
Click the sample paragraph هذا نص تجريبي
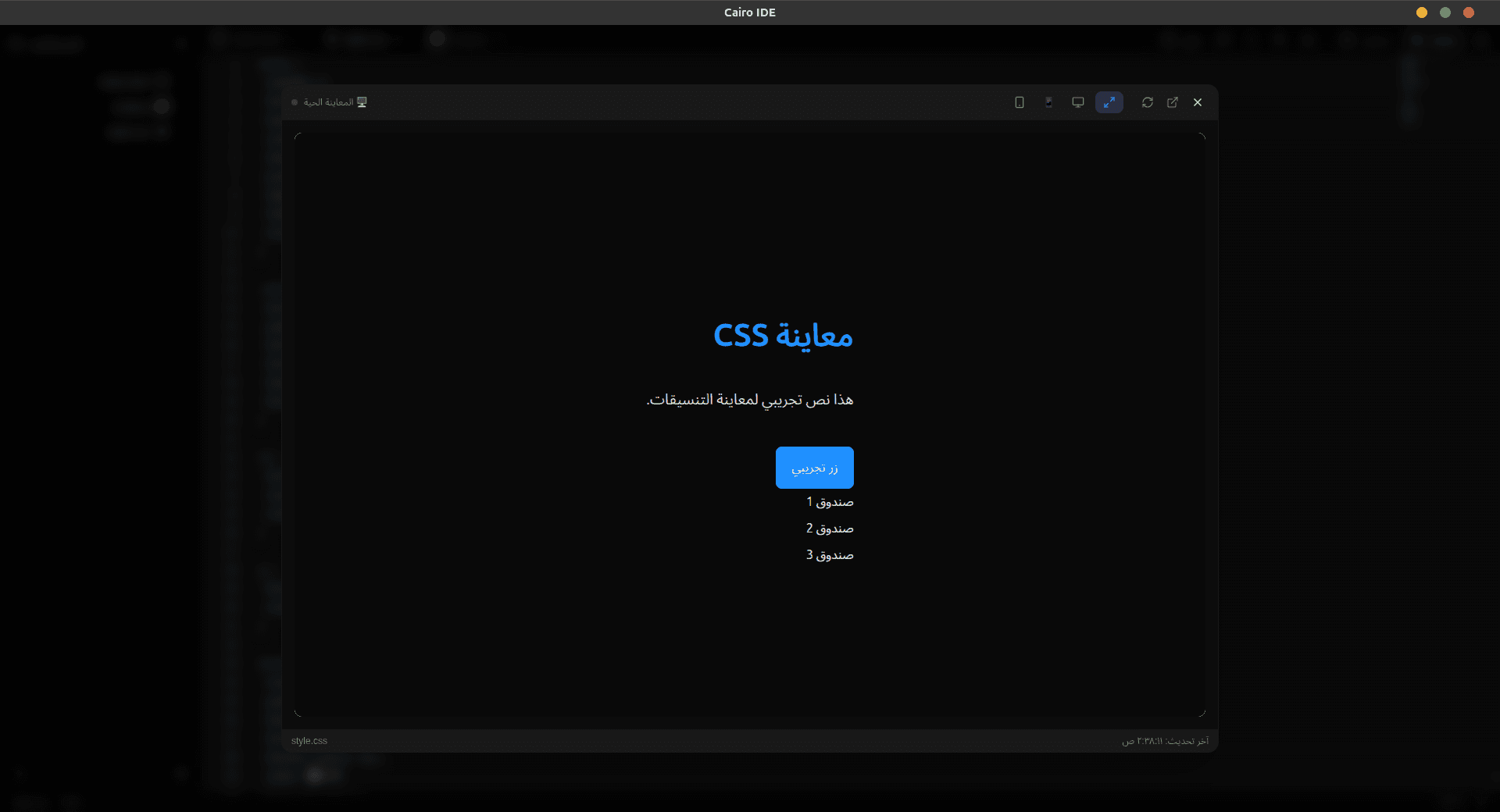click(750, 400)
